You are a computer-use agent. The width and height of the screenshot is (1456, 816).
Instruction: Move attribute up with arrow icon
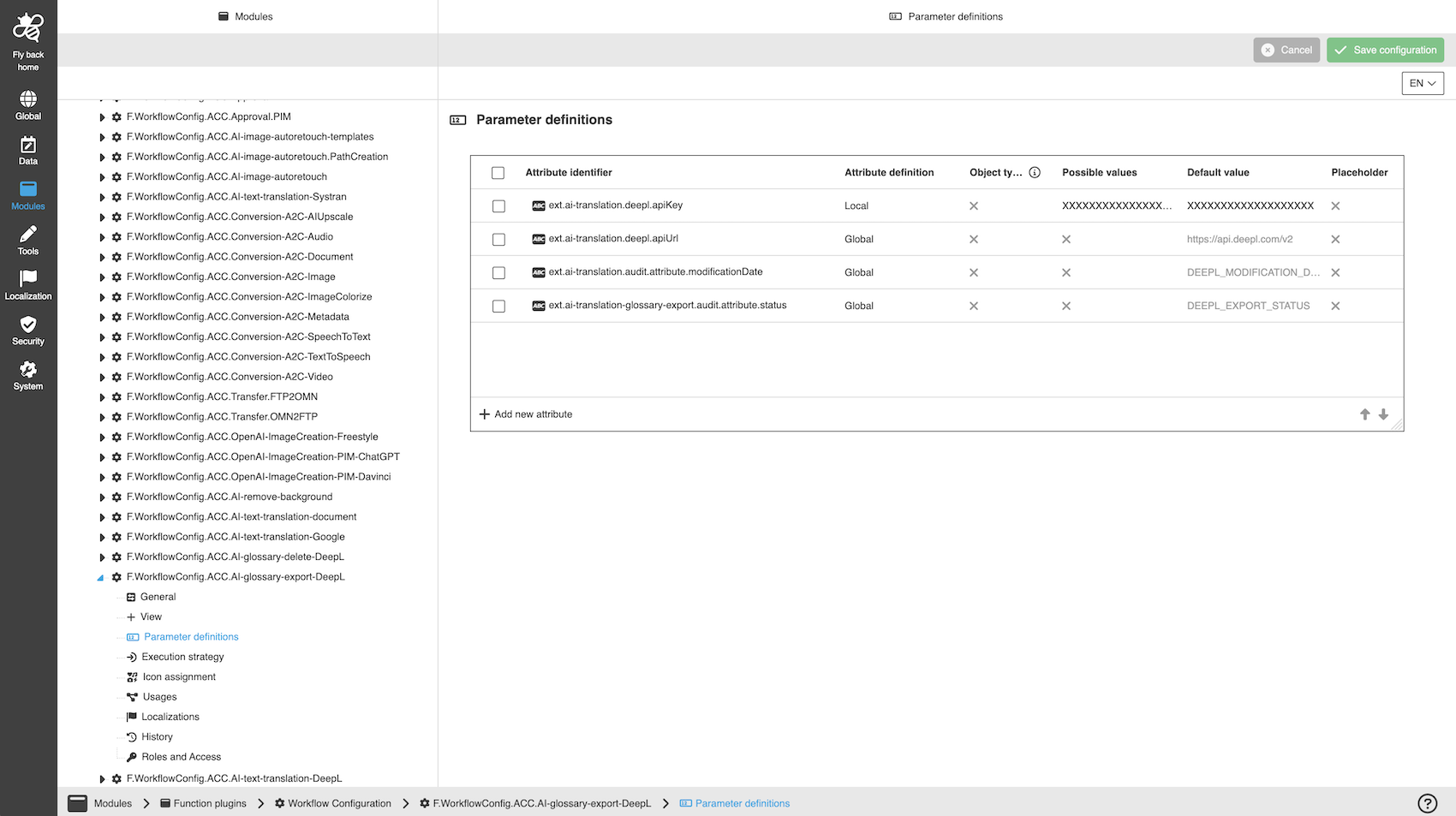tap(1364, 414)
